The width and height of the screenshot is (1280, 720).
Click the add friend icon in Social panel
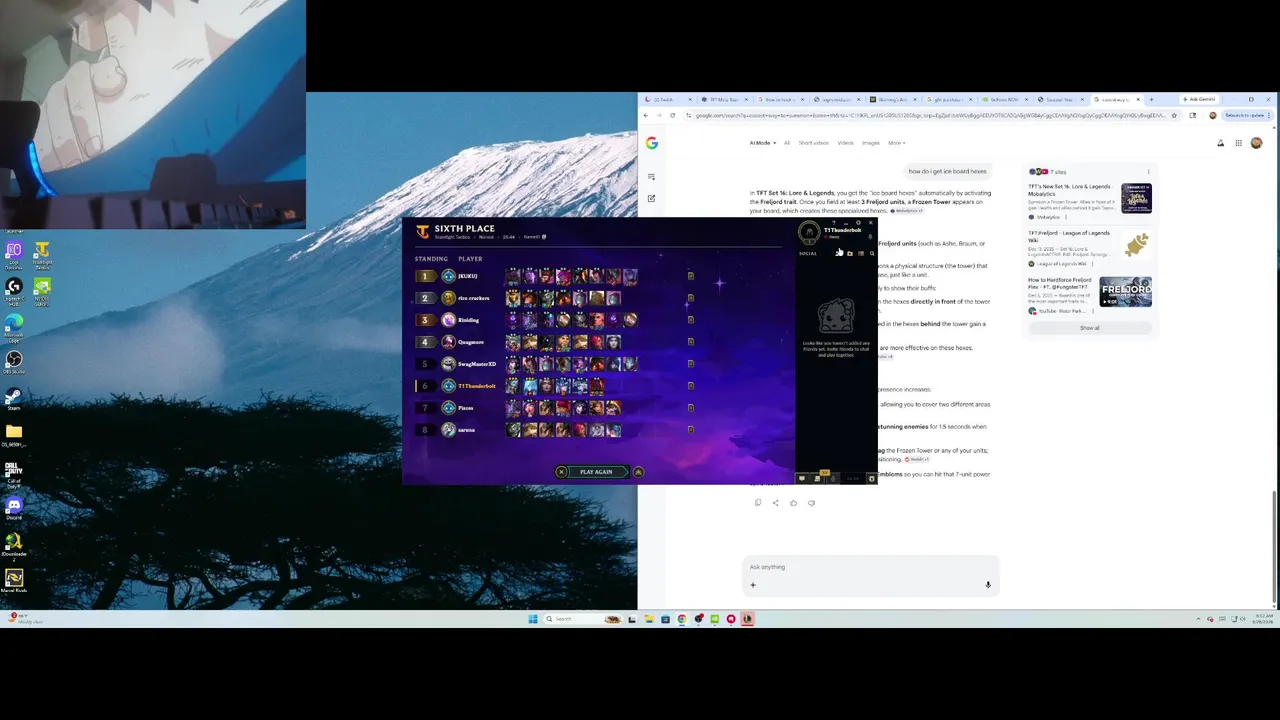839,253
